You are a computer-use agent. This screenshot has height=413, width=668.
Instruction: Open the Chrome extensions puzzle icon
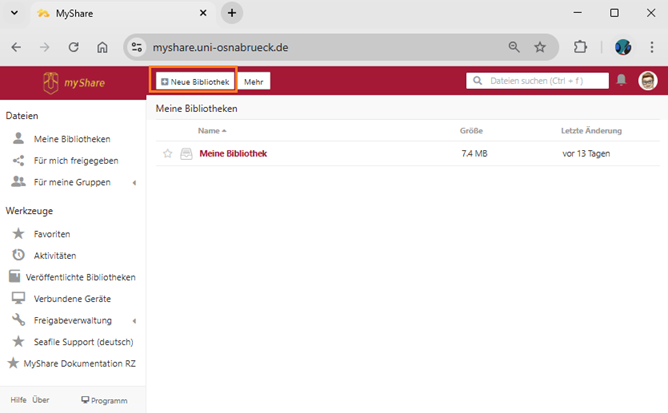tap(580, 47)
